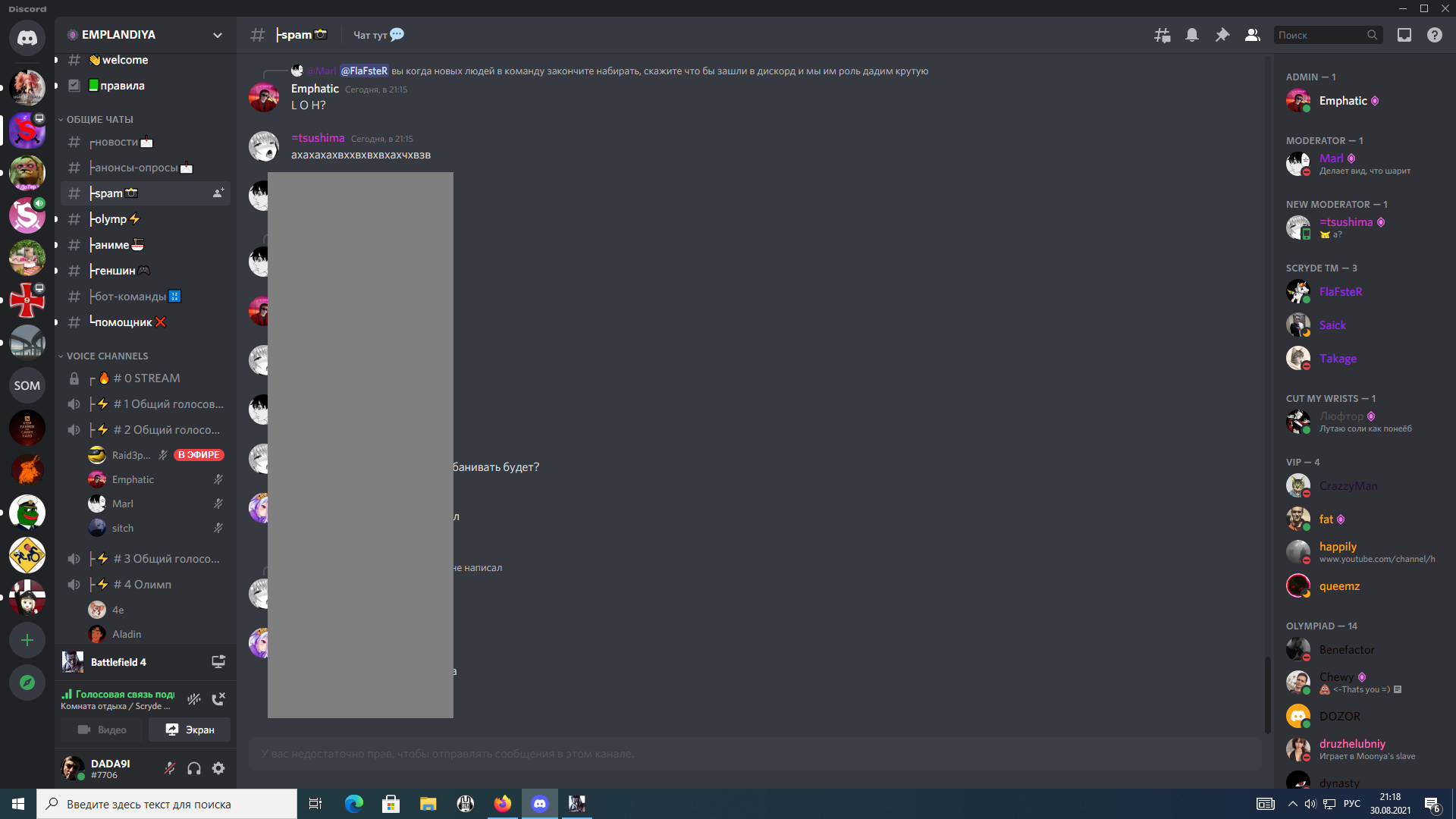Click the Экран screen share button
Image resolution: width=1456 pixels, height=819 pixels.
pos(190,730)
